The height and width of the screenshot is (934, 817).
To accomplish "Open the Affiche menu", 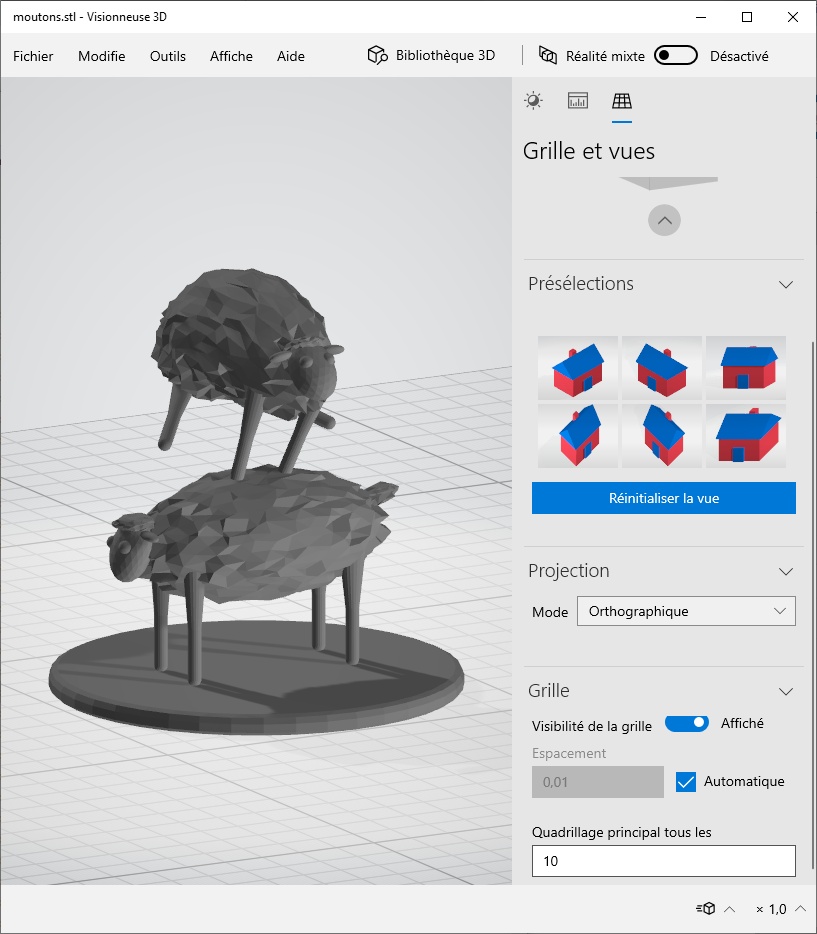I will [x=231, y=56].
